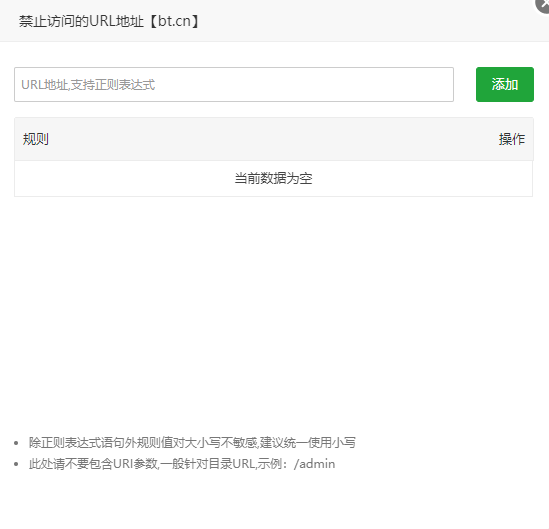Click the table header row background

[x=274, y=139]
